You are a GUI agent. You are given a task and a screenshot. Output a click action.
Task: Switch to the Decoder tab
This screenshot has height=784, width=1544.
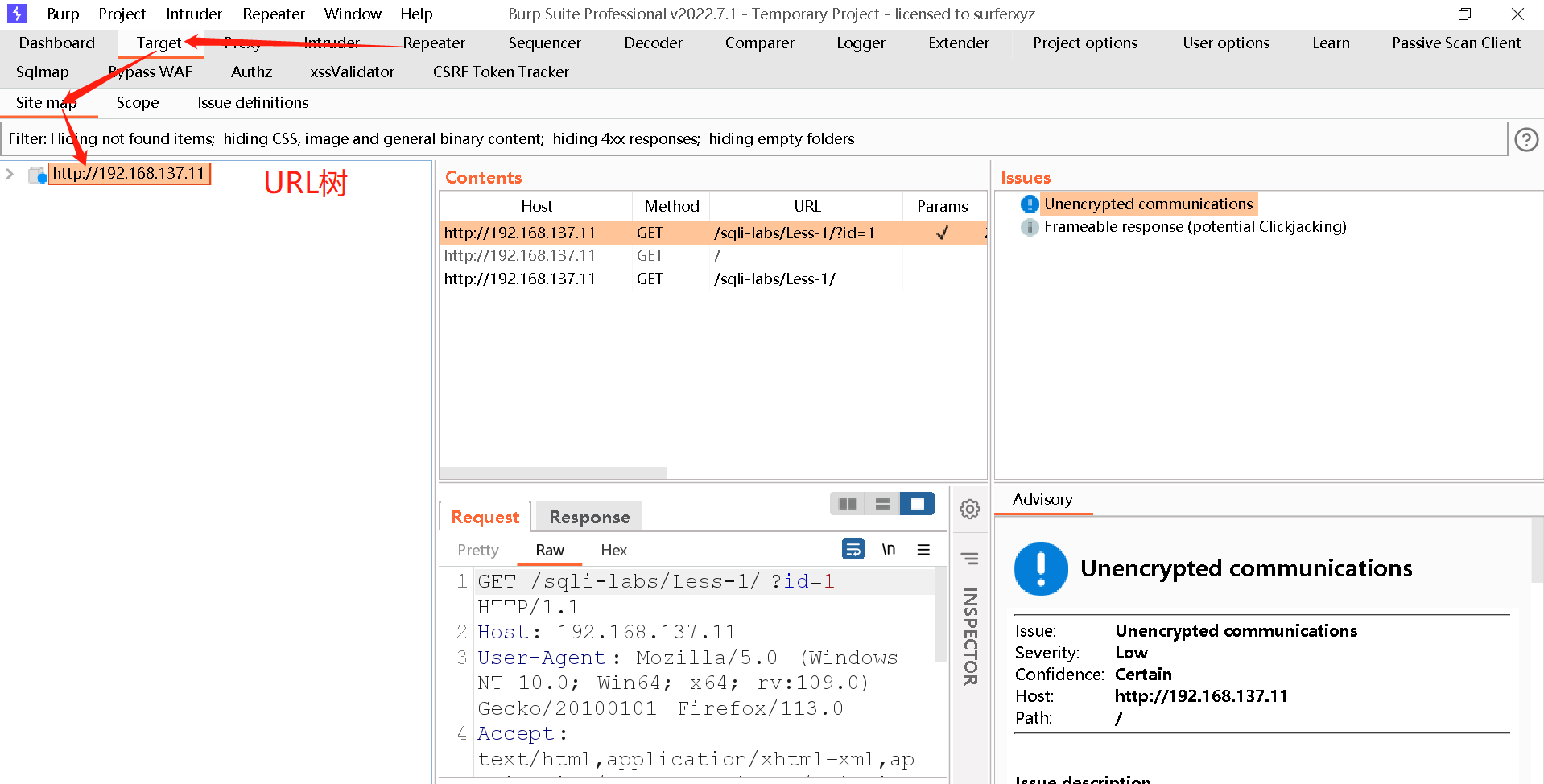pyautogui.click(x=653, y=43)
